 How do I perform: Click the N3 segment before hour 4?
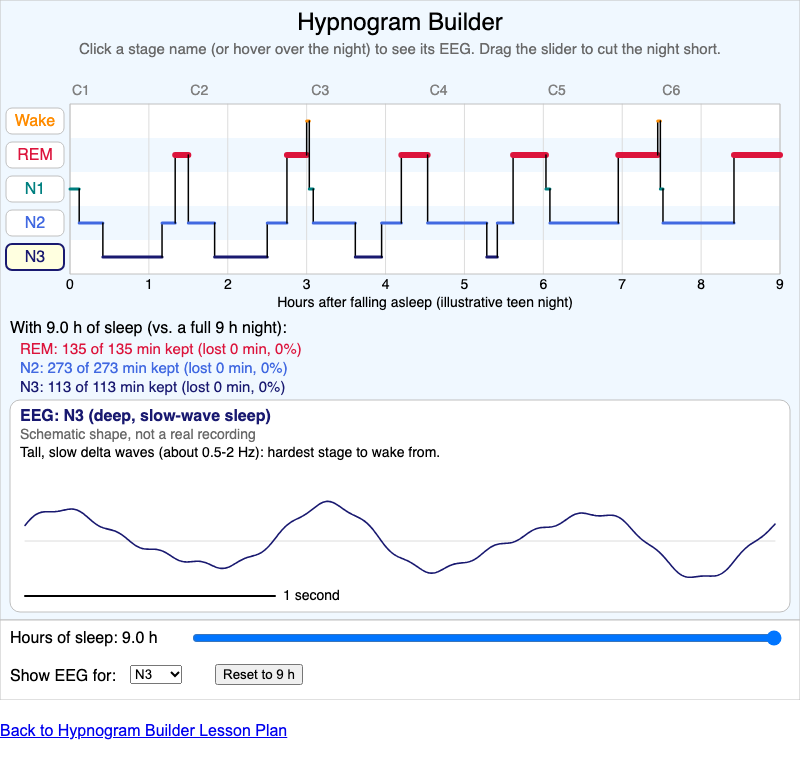coord(368,257)
